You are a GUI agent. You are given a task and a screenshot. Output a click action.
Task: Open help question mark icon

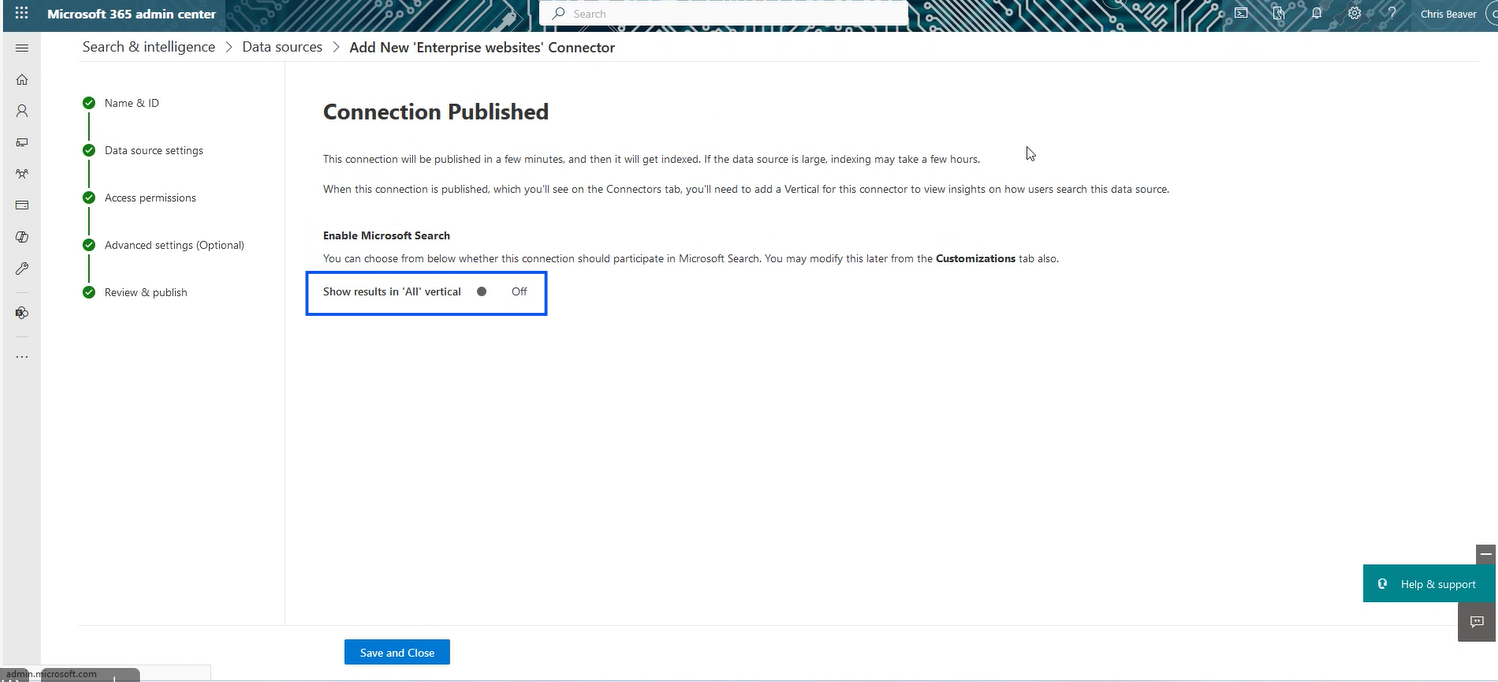pos(1392,14)
